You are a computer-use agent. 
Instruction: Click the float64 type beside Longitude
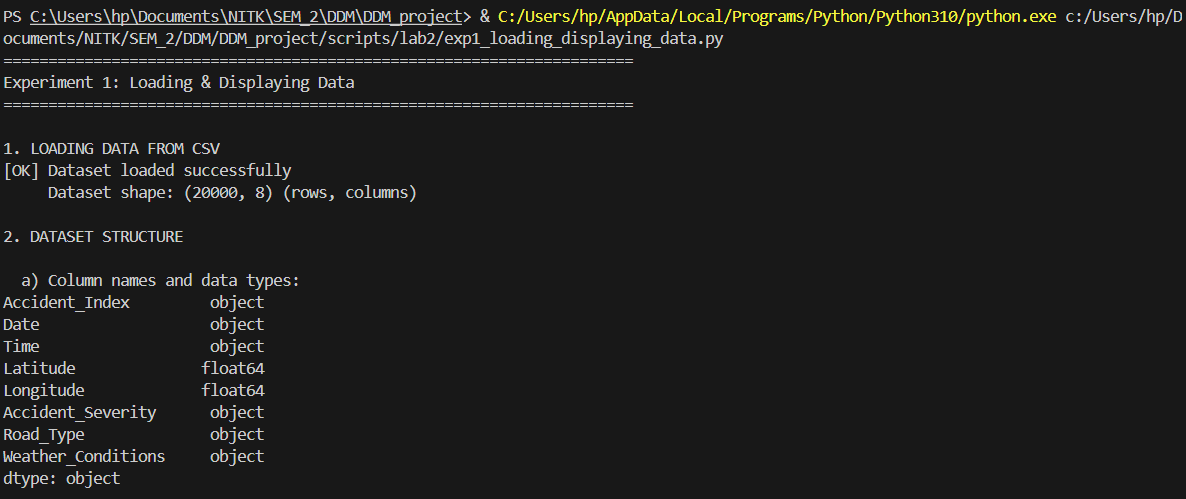(x=233, y=391)
